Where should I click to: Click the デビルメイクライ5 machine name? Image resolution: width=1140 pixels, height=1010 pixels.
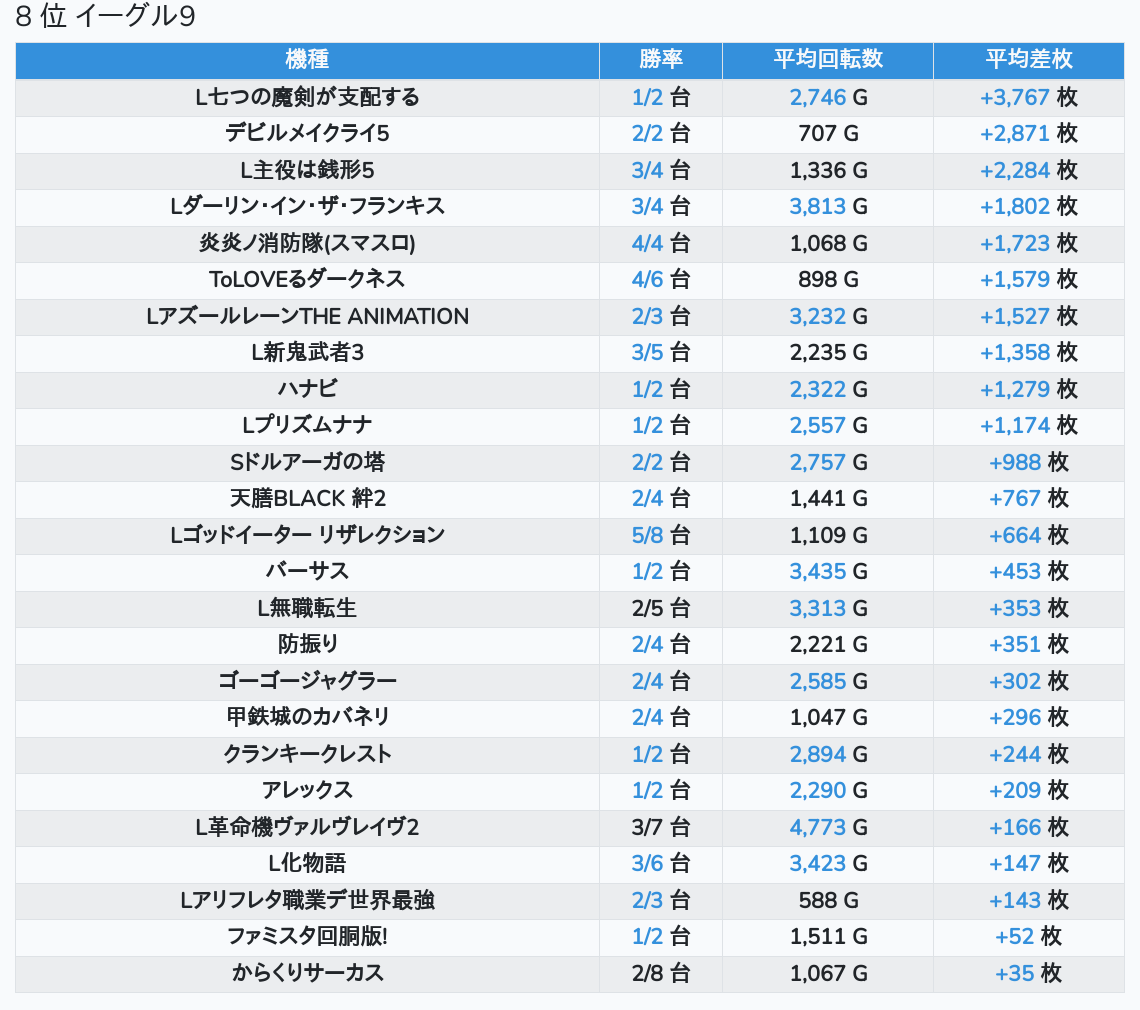tap(307, 133)
